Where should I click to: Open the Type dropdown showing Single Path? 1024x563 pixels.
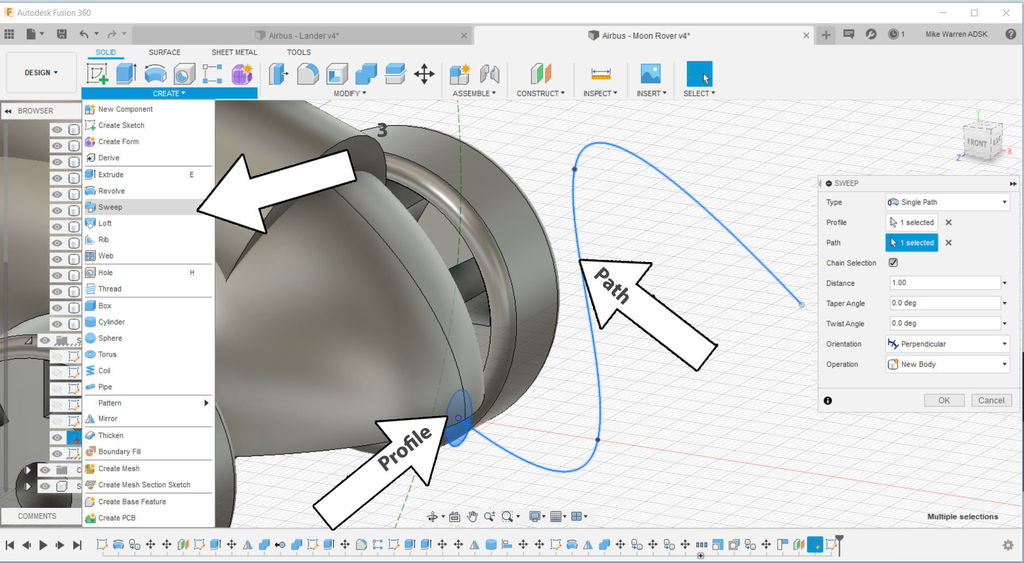point(947,202)
